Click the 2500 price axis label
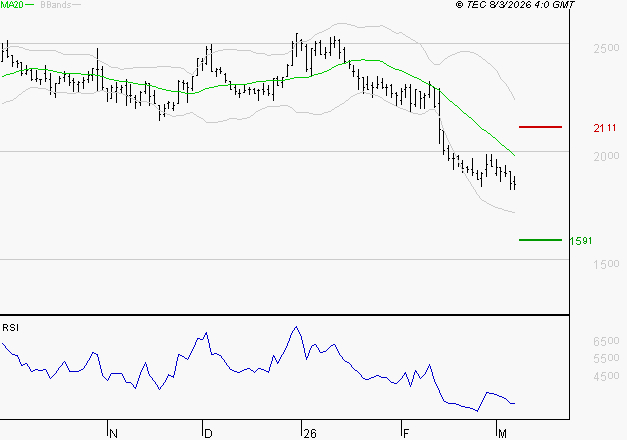This screenshot has height=440, width=627. pos(606,48)
